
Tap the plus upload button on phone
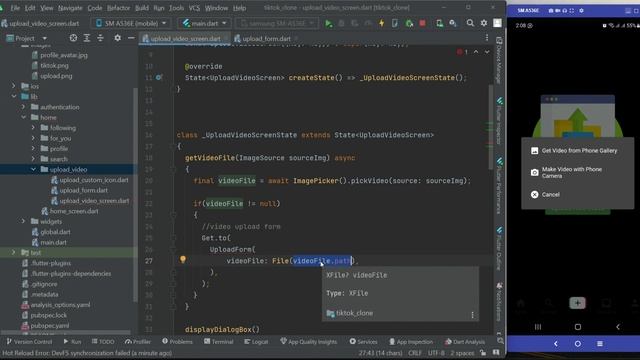(577, 303)
